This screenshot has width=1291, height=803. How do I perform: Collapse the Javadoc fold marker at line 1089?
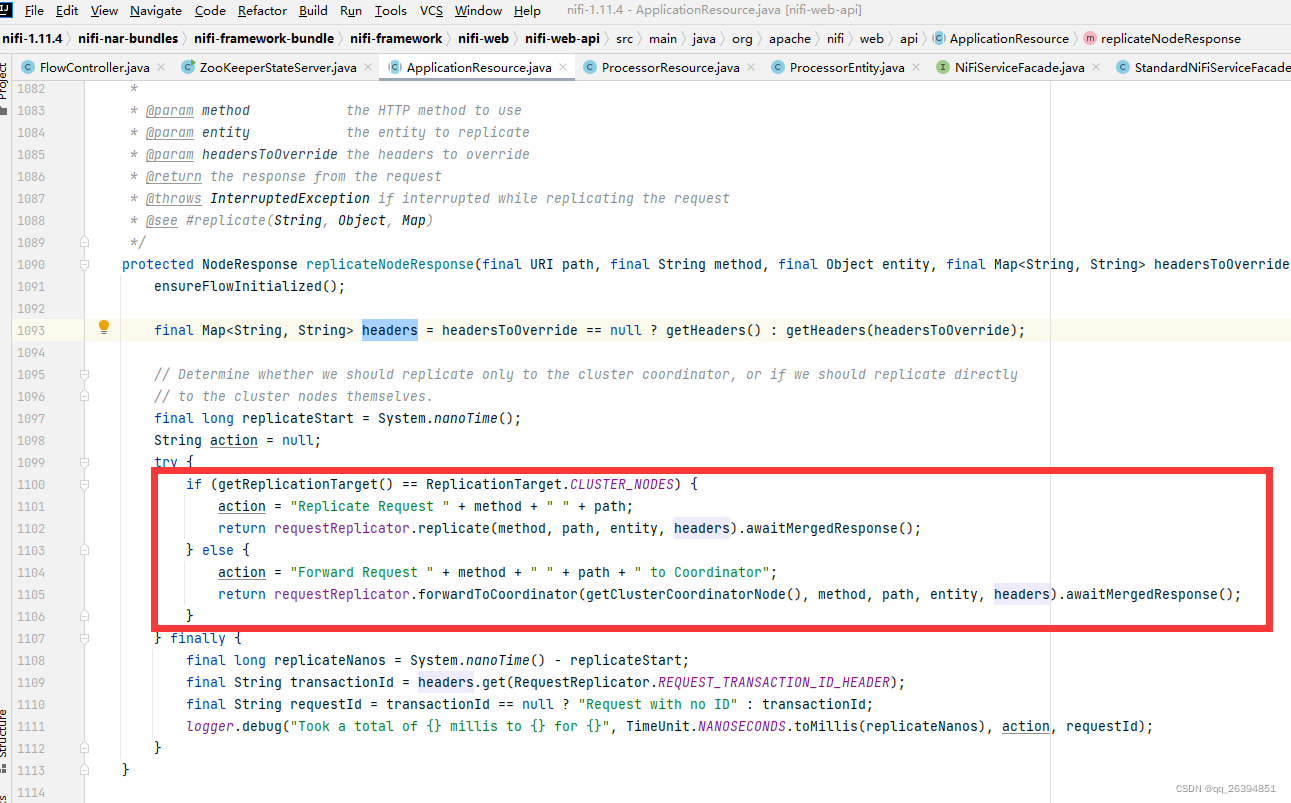[85, 242]
